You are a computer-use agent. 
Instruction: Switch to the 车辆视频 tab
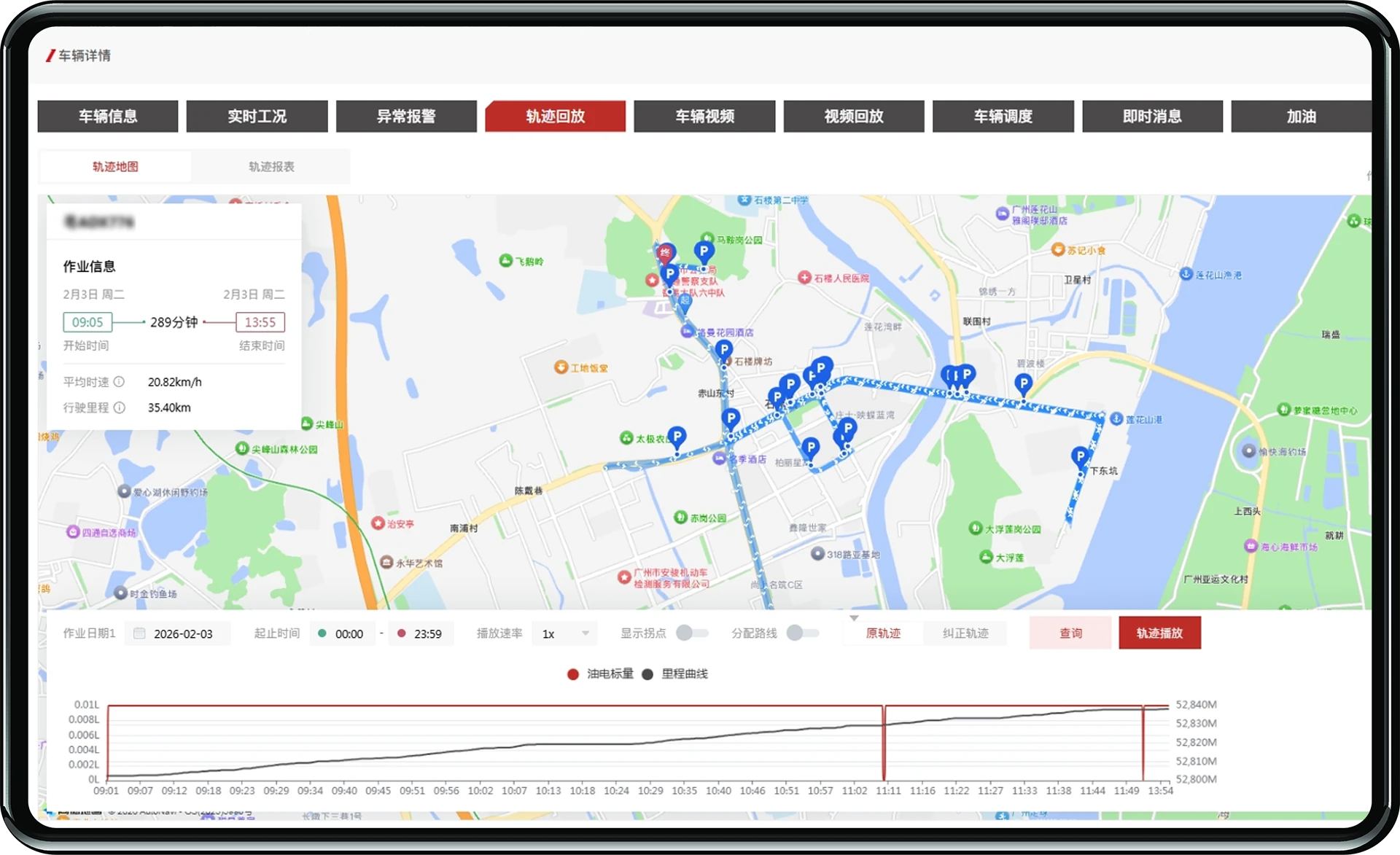[704, 117]
